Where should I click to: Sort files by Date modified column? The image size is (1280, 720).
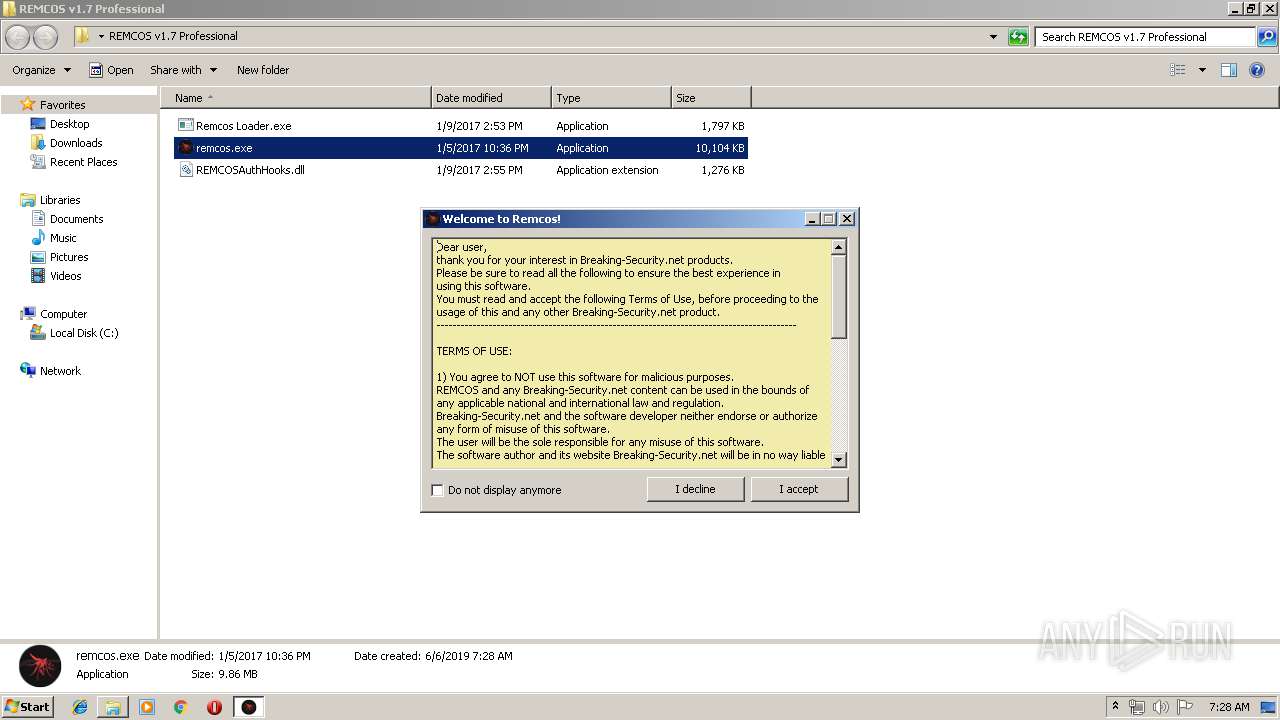491,98
